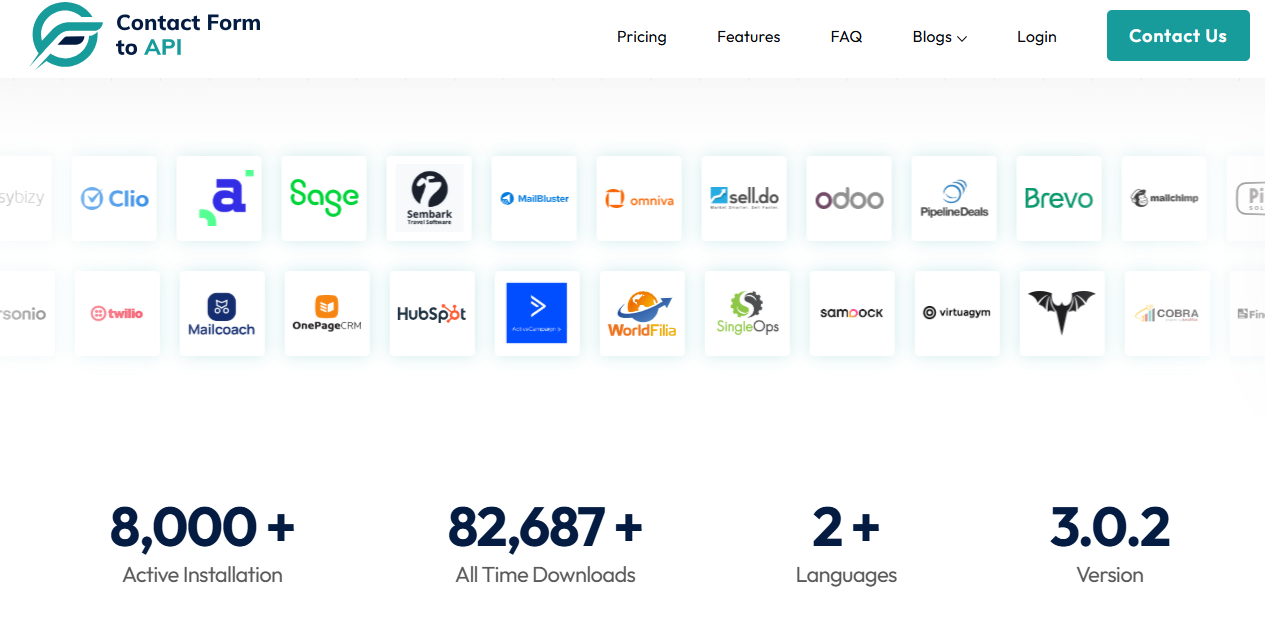Open the Sembark Travel Software logo
1265x639 pixels.
(x=429, y=198)
